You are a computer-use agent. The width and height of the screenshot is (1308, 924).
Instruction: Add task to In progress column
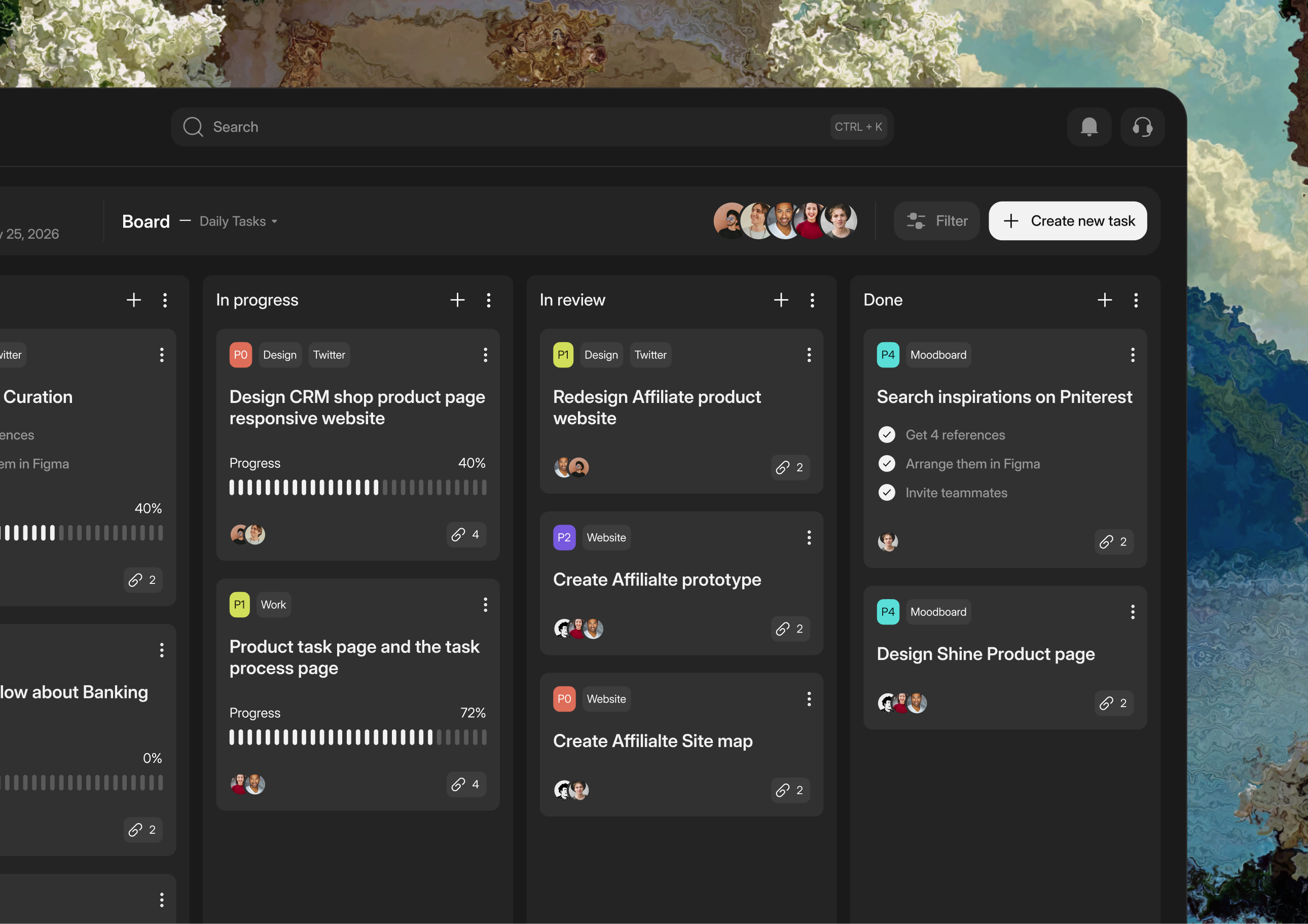457,300
